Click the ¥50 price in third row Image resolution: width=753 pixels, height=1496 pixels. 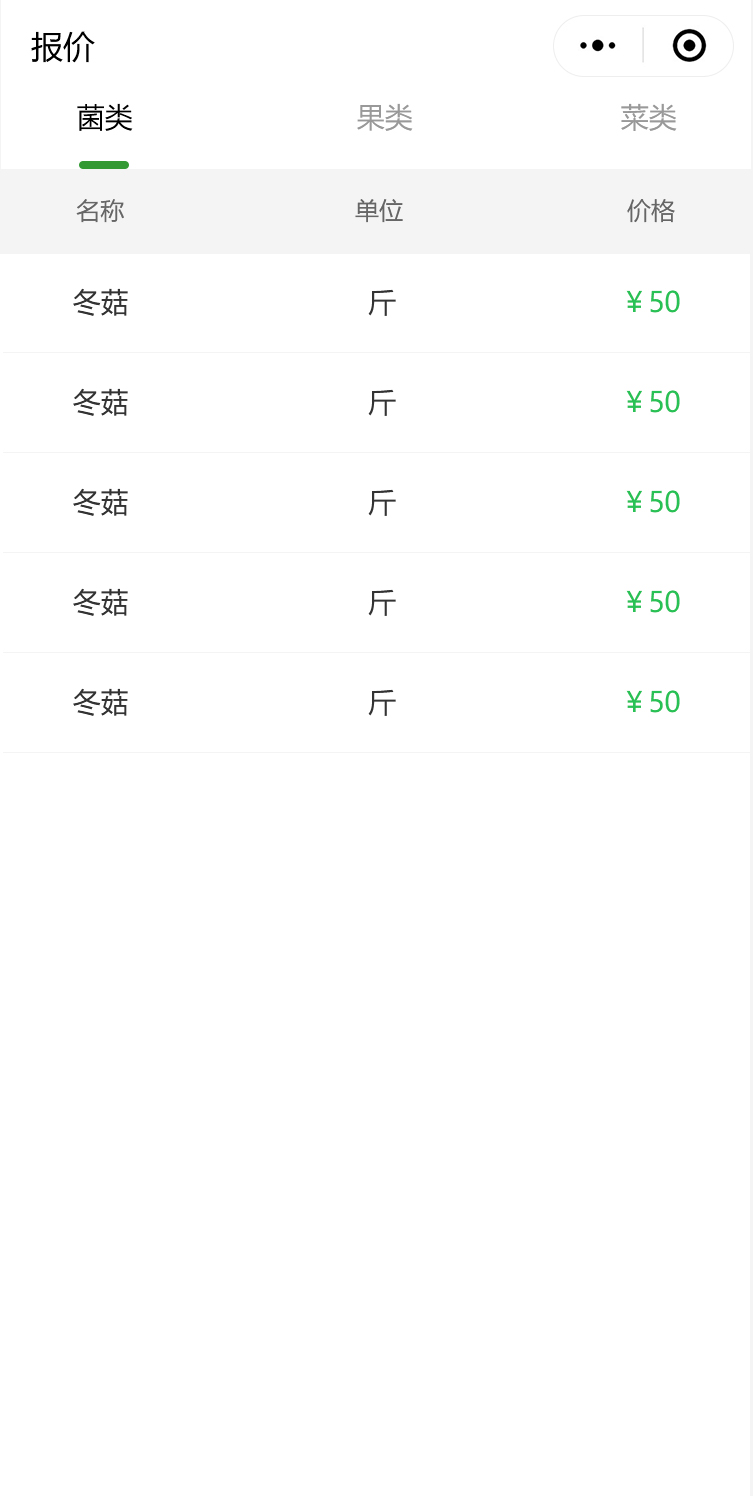(653, 502)
